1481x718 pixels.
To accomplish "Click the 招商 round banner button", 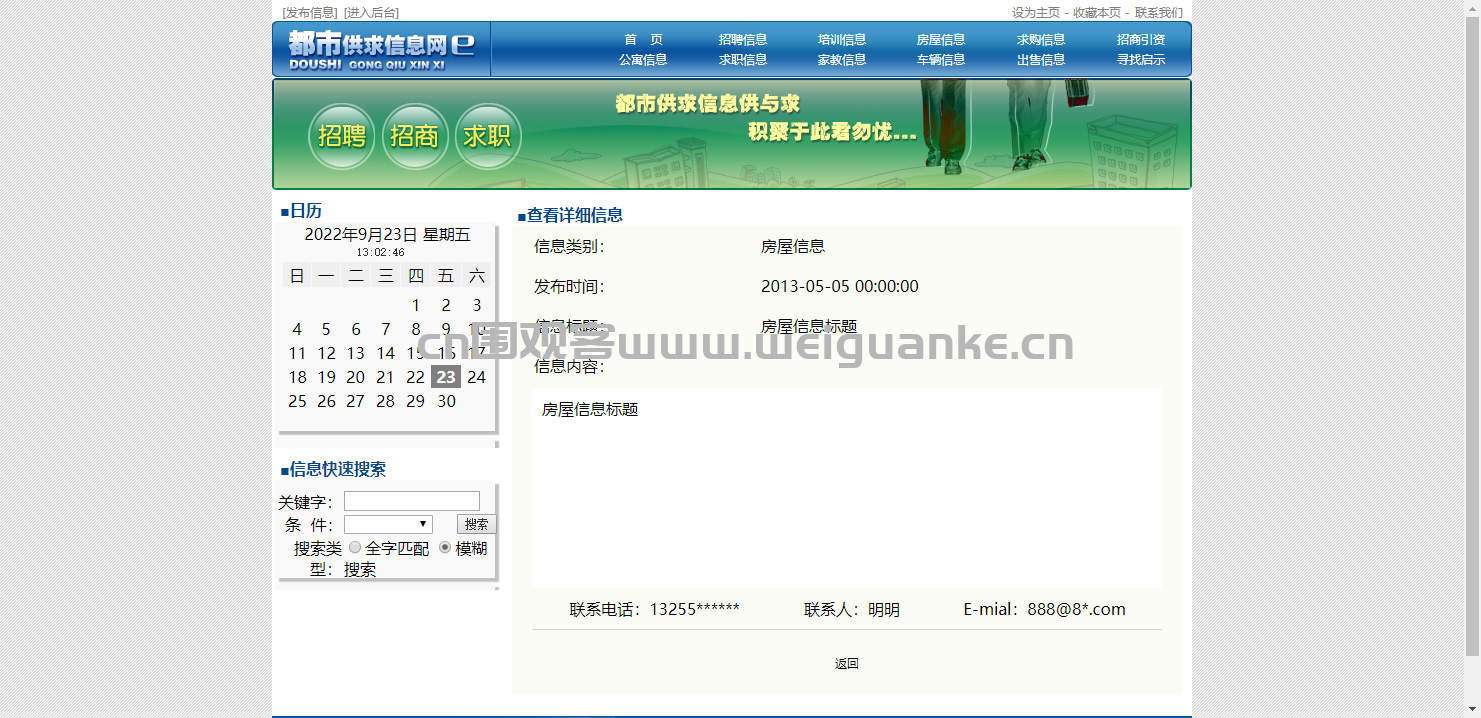I will [415, 137].
